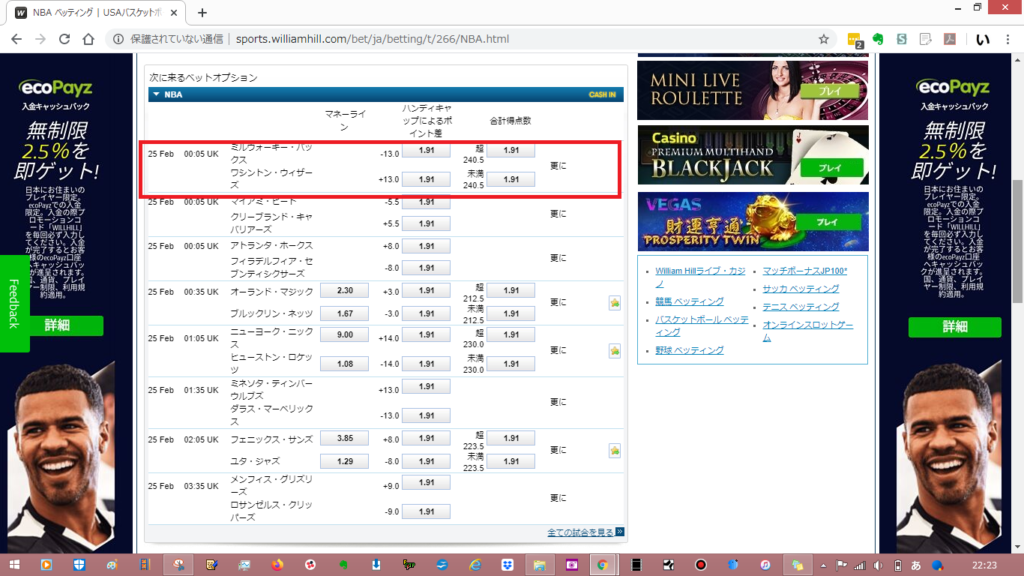View site info for the insecure connection
The width and height of the screenshot is (1024, 576).
point(118,39)
